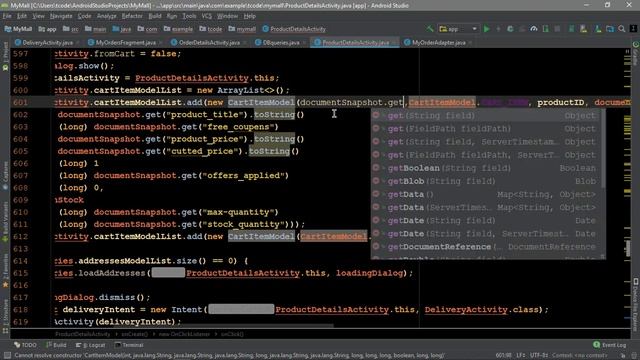Open the VCS menu
The width and height of the screenshot is (640, 360).
tap(207, 16)
